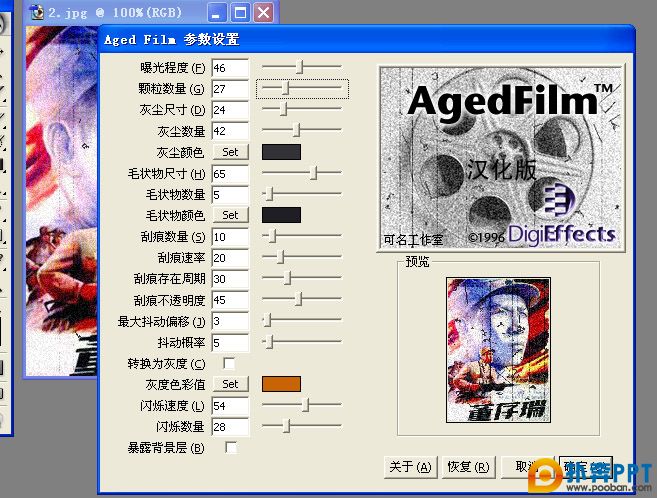The width and height of the screenshot is (657, 498).
Task: Open Set for 灰尘颜色
Action: click(230, 152)
